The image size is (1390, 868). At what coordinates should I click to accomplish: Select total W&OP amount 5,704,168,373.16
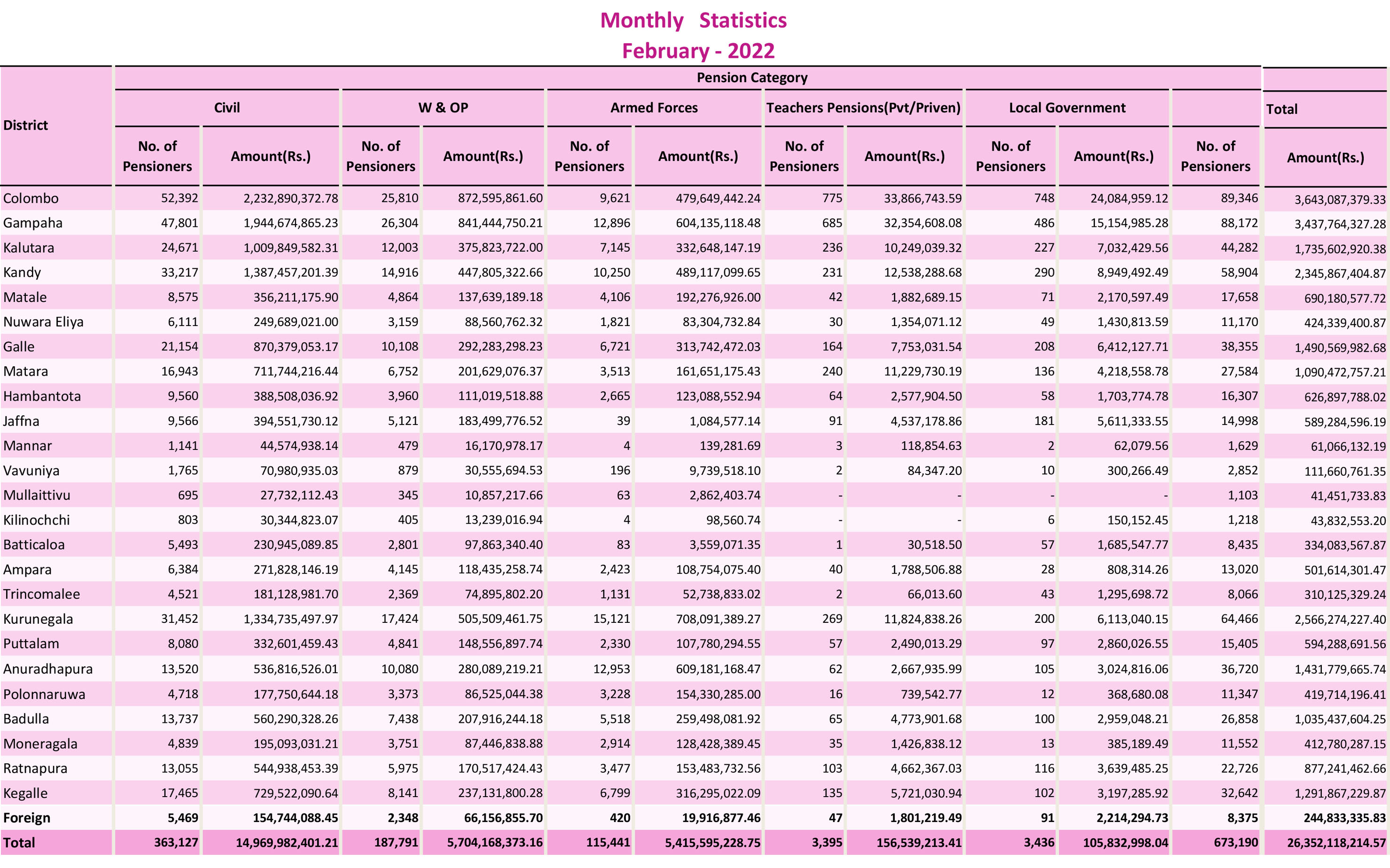pyautogui.click(x=495, y=843)
